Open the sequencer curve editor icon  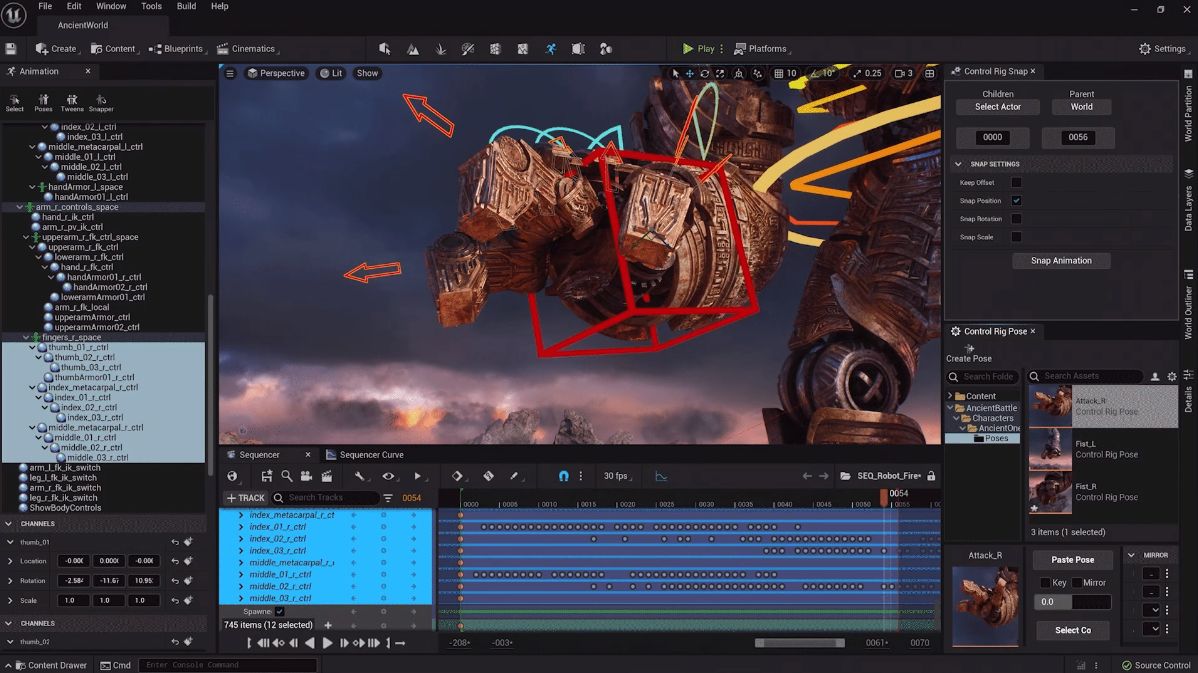661,476
